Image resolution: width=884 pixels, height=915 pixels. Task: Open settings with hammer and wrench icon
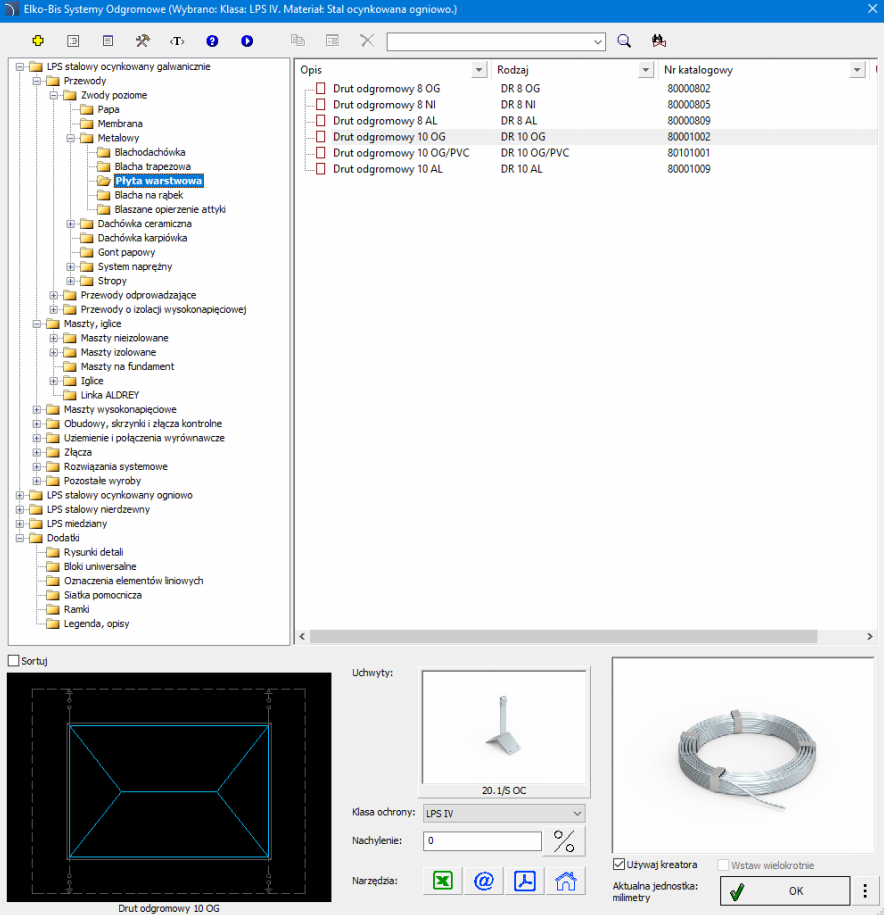coord(142,41)
